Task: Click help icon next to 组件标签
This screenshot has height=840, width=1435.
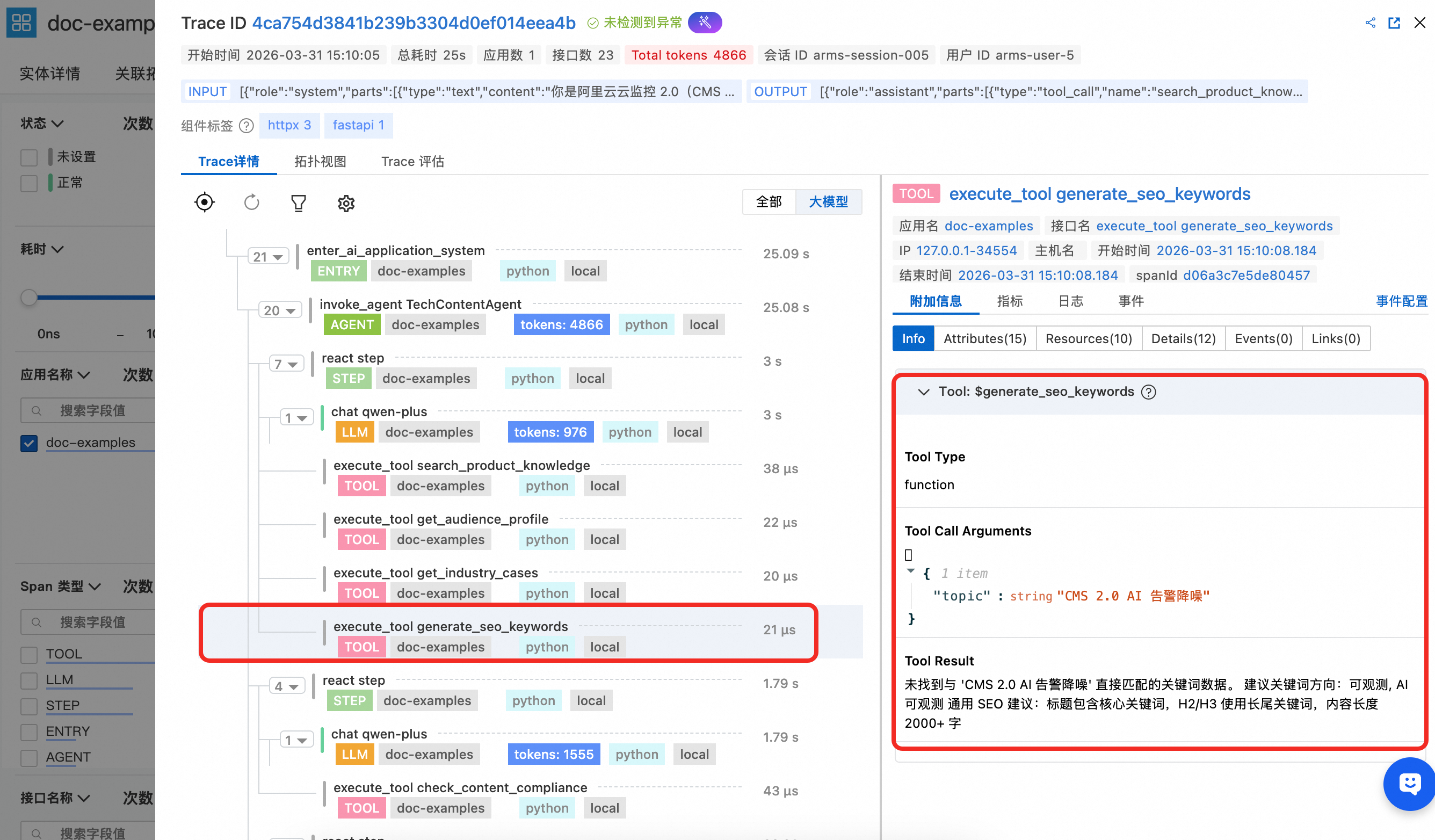Action: pos(247,125)
